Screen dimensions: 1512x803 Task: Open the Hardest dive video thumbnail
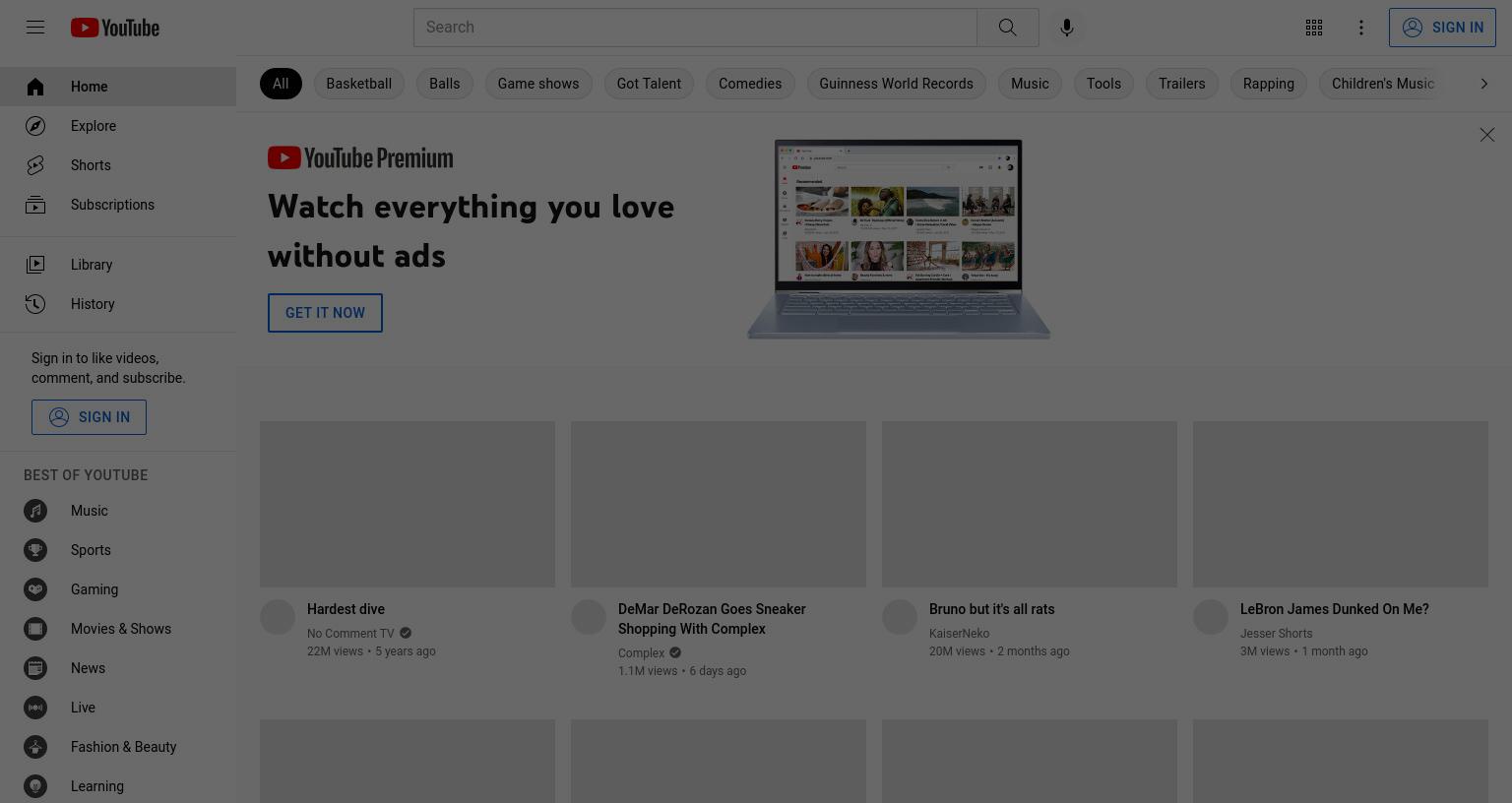coord(408,505)
